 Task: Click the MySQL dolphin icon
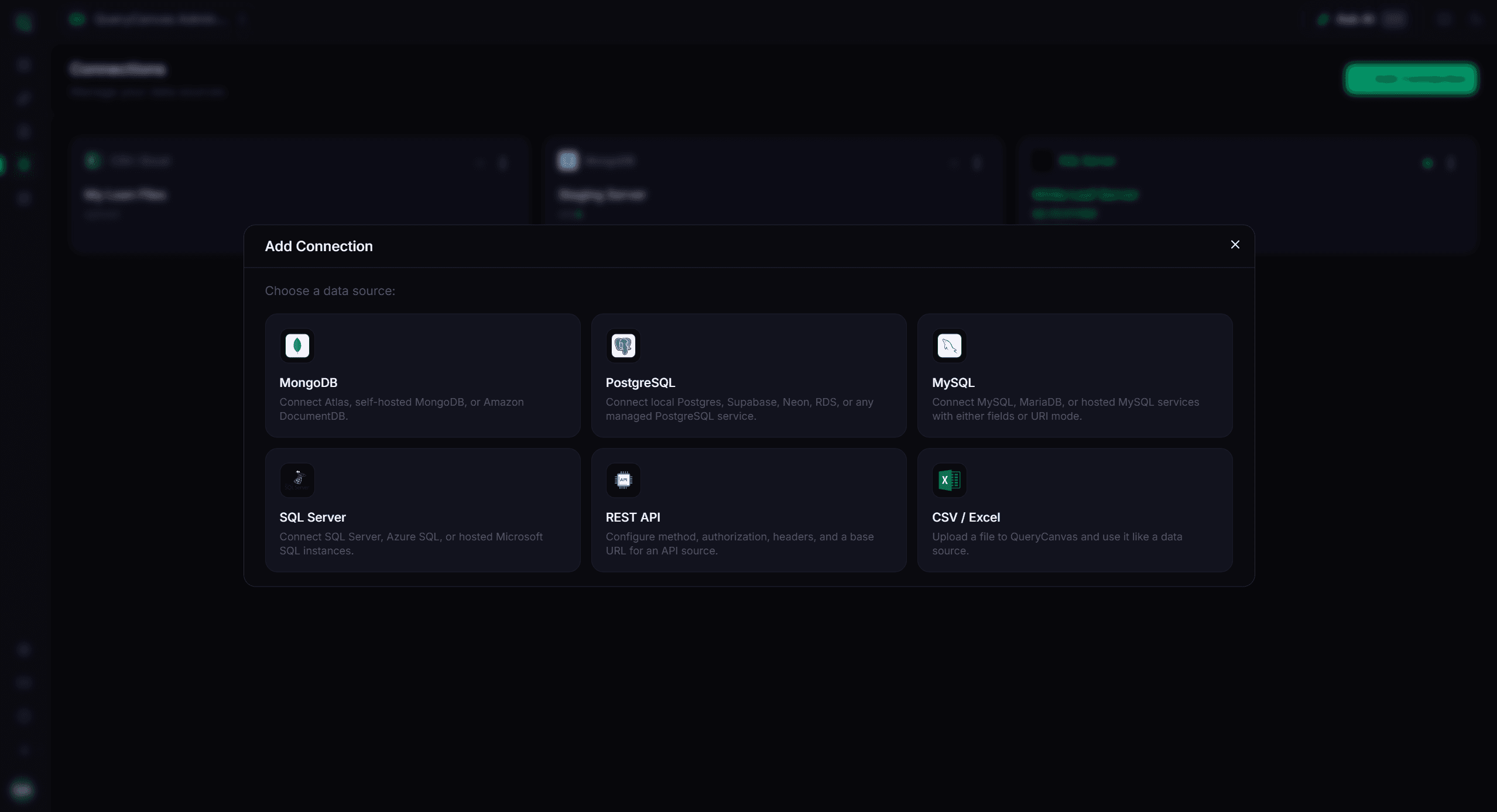tap(949, 345)
